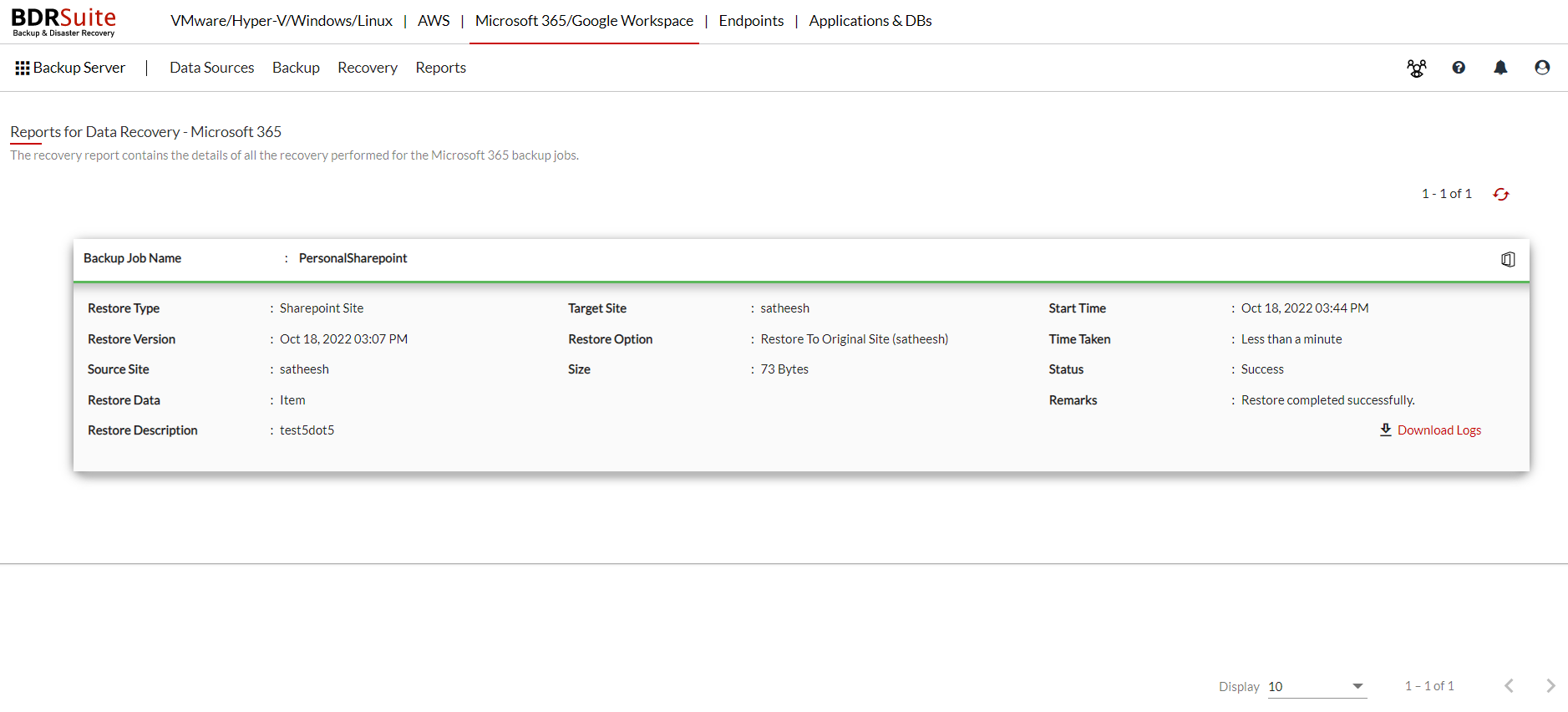The height and width of the screenshot is (712, 1568).
Task: Click the Target Site value satheesh
Action: click(785, 308)
